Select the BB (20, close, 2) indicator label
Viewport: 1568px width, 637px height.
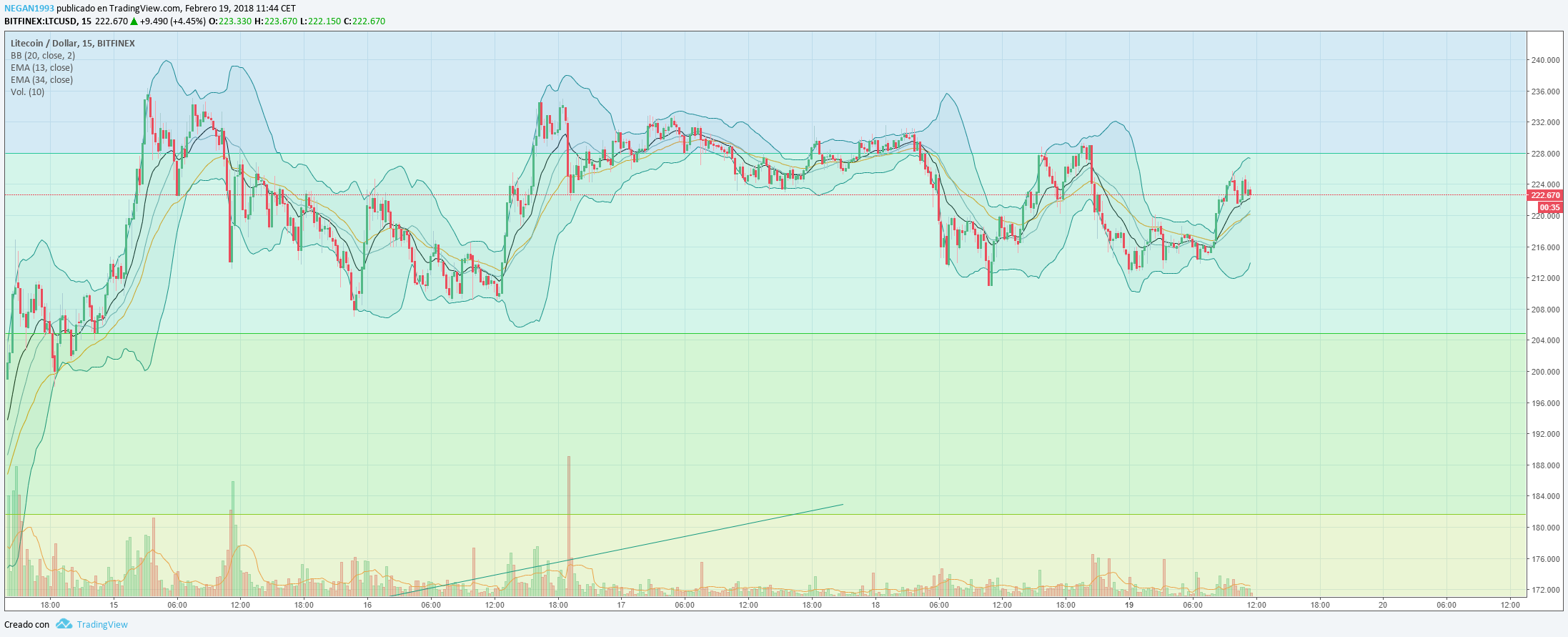click(43, 56)
